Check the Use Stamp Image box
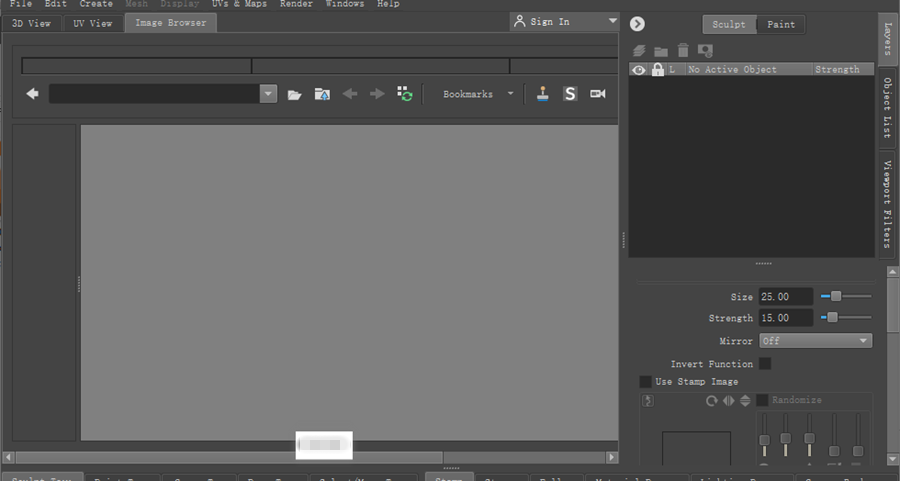900x481 pixels. [x=645, y=382]
